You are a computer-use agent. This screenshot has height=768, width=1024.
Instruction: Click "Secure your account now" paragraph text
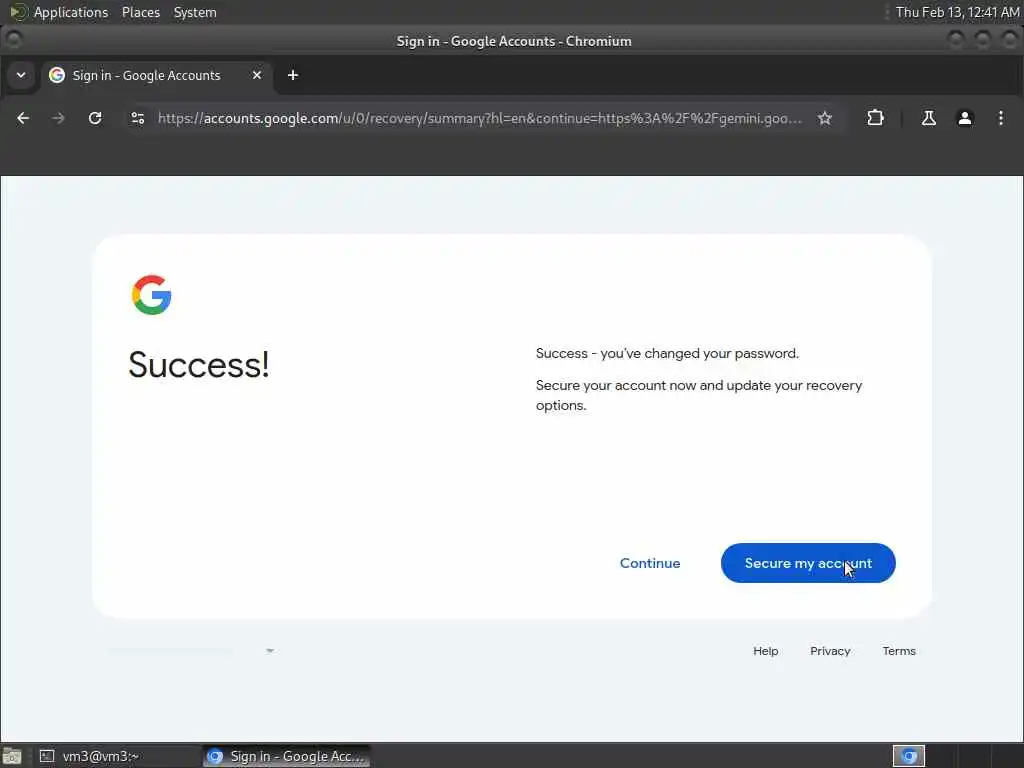(x=699, y=395)
